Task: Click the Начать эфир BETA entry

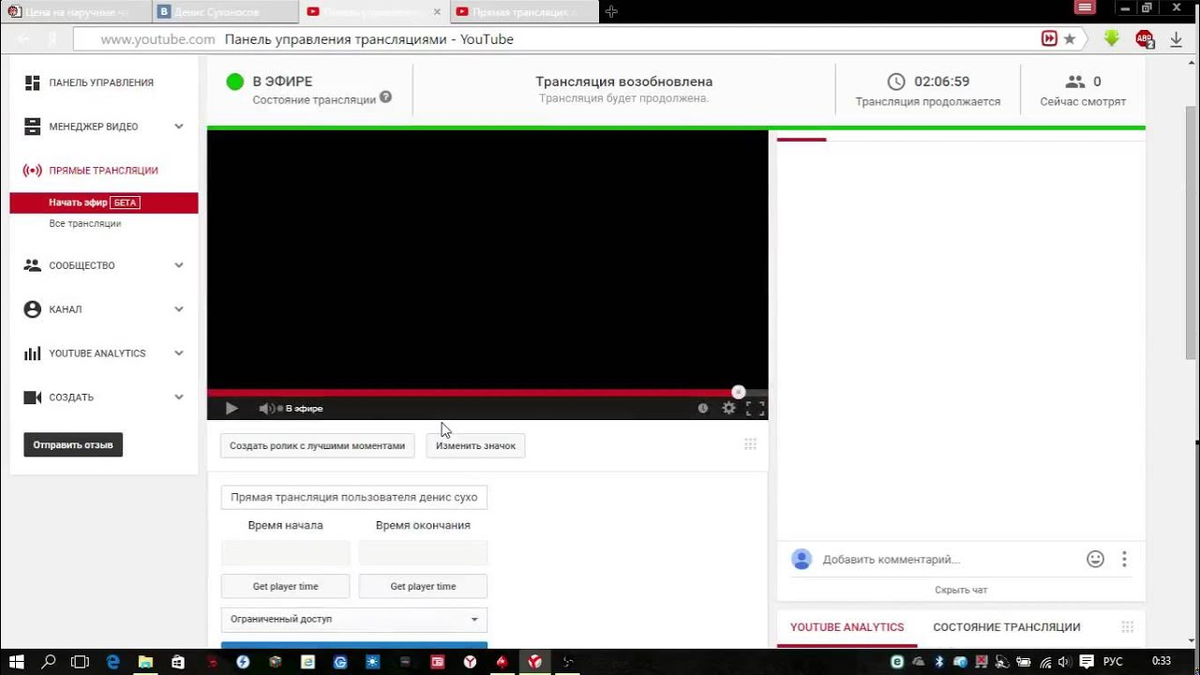Action: (104, 203)
